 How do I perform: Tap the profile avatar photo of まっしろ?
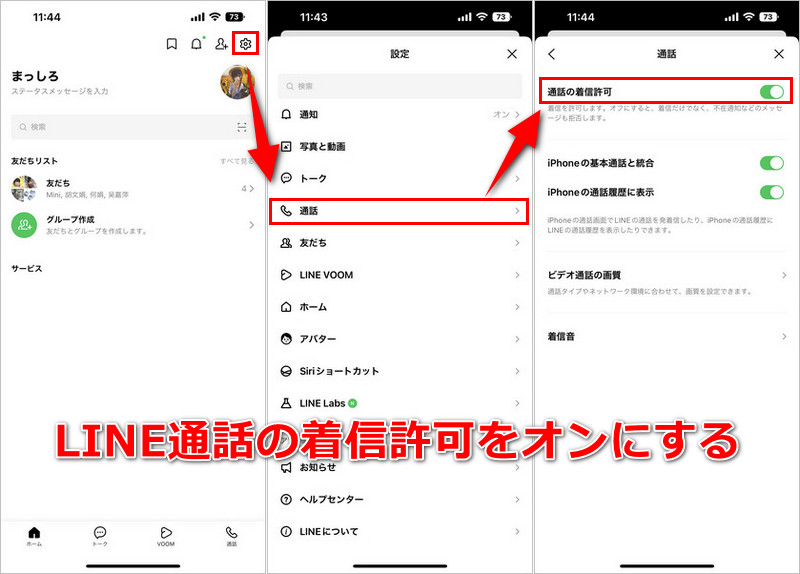tap(237, 82)
